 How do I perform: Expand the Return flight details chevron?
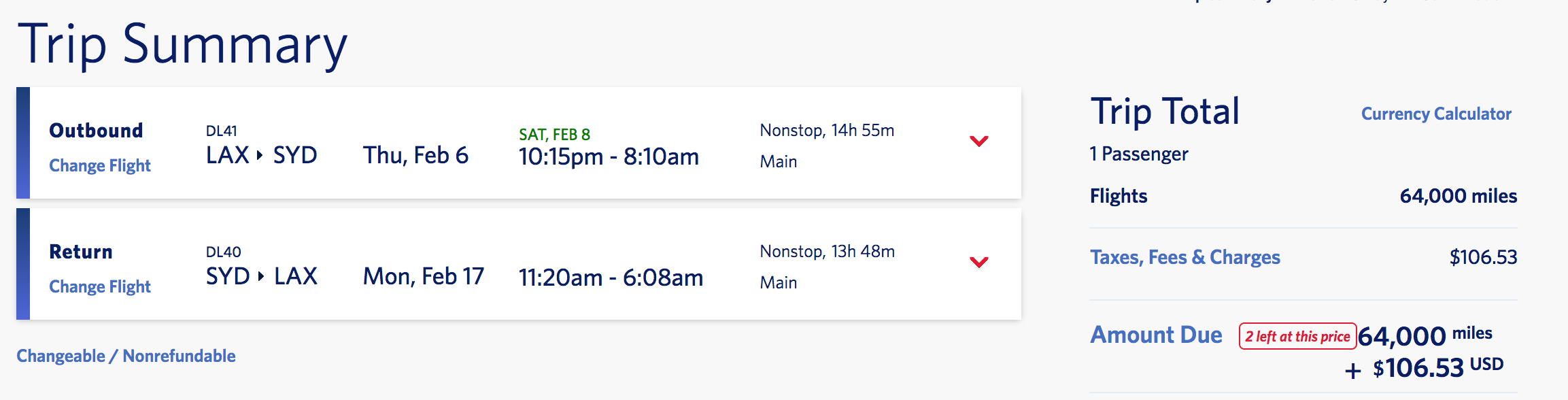coord(978,262)
